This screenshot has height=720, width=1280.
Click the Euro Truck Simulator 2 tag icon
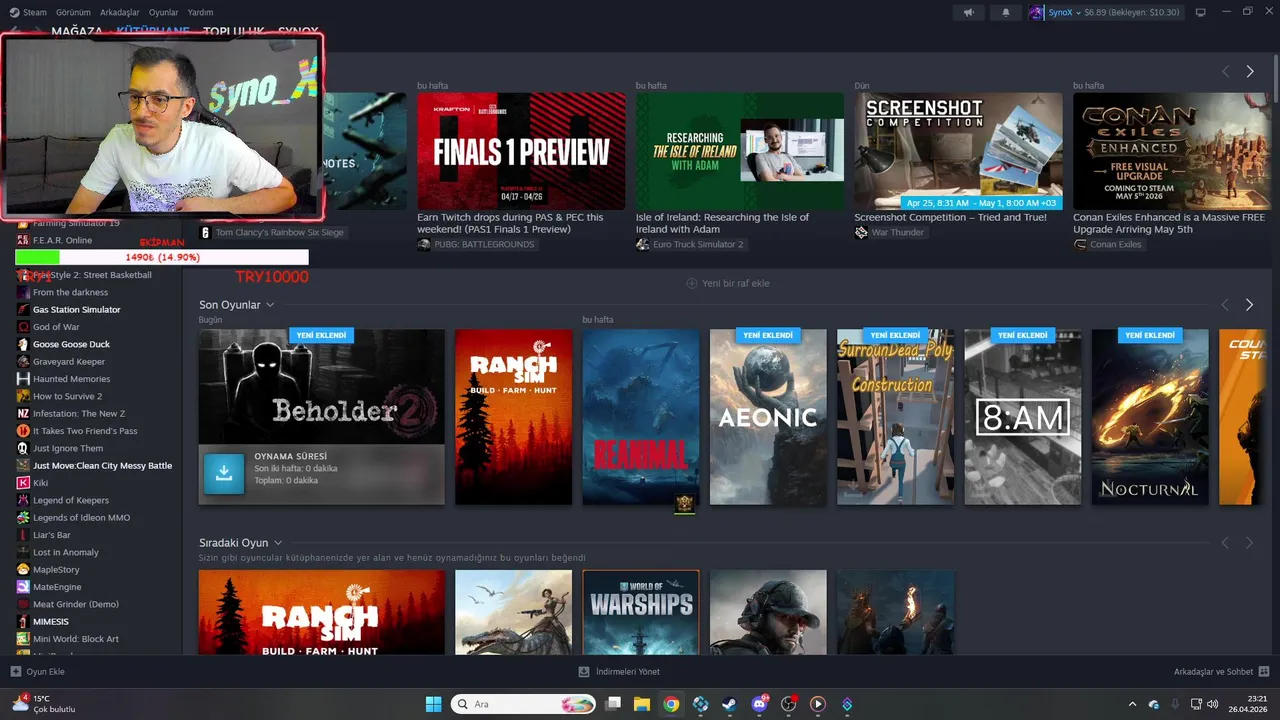click(642, 244)
